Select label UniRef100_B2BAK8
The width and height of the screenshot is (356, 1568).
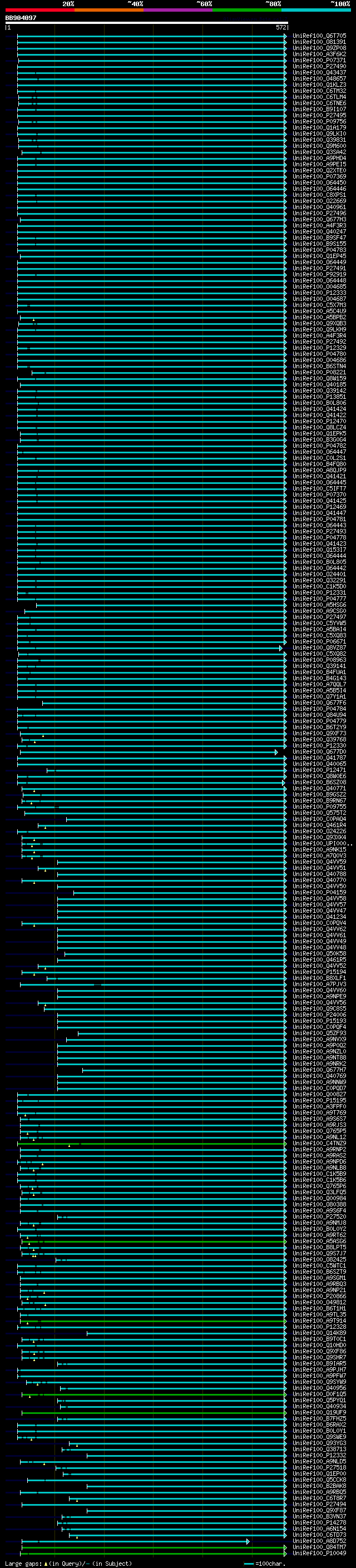tap(319, 1486)
